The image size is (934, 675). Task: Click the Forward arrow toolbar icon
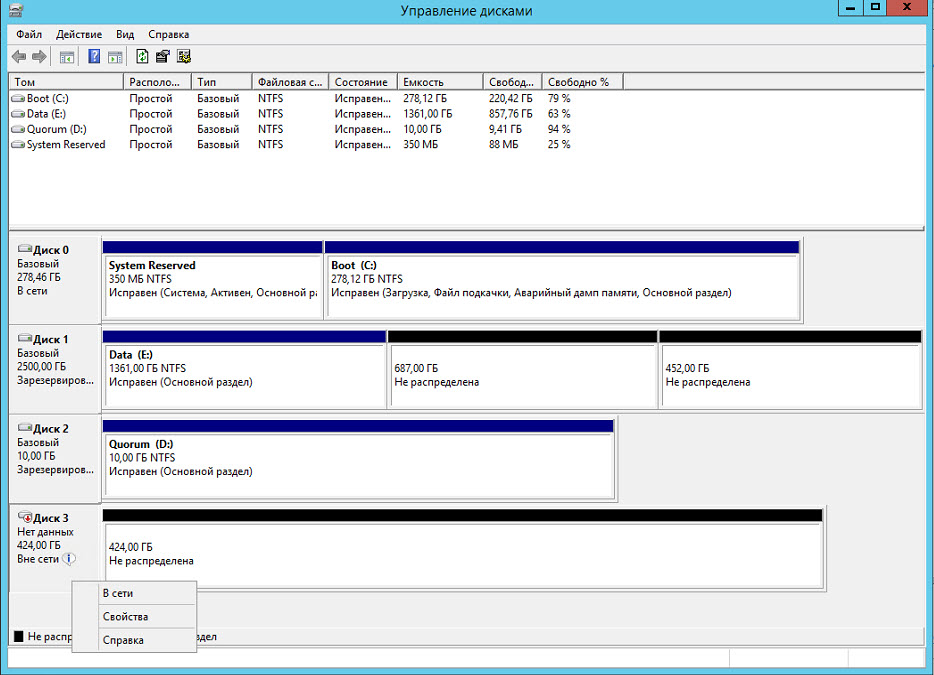click(39, 57)
